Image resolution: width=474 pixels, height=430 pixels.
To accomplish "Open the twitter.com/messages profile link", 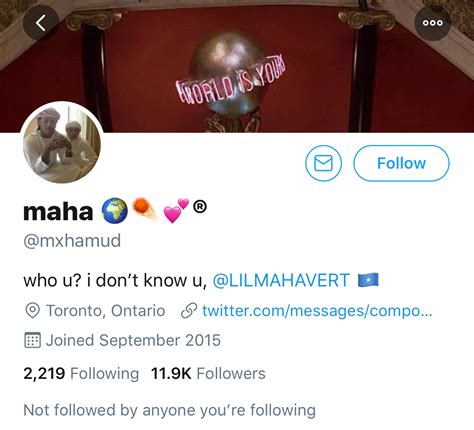I will point(317,311).
